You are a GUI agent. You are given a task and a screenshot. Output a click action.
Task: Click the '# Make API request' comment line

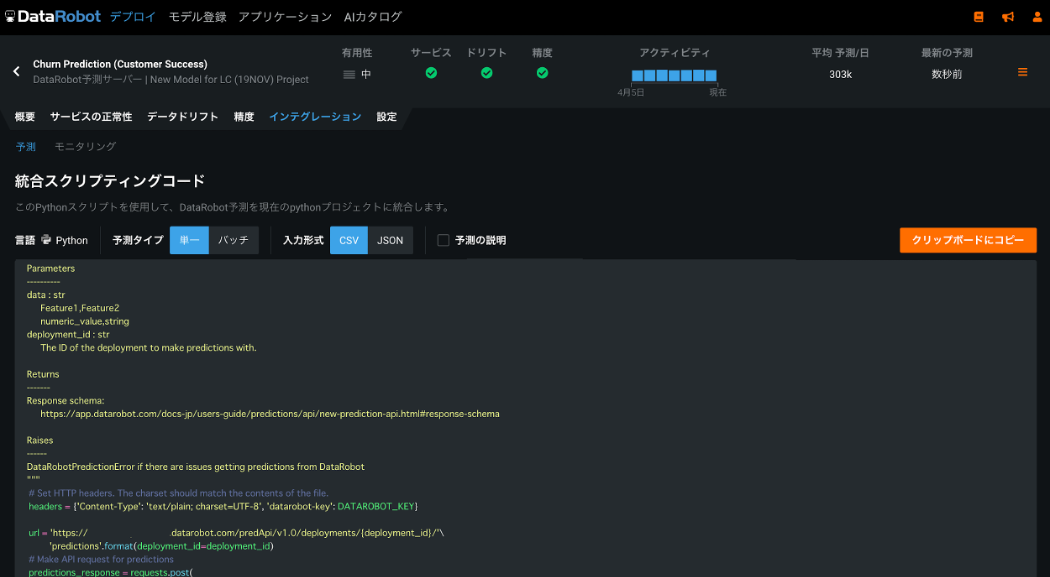pyautogui.click(x=101, y=559)
